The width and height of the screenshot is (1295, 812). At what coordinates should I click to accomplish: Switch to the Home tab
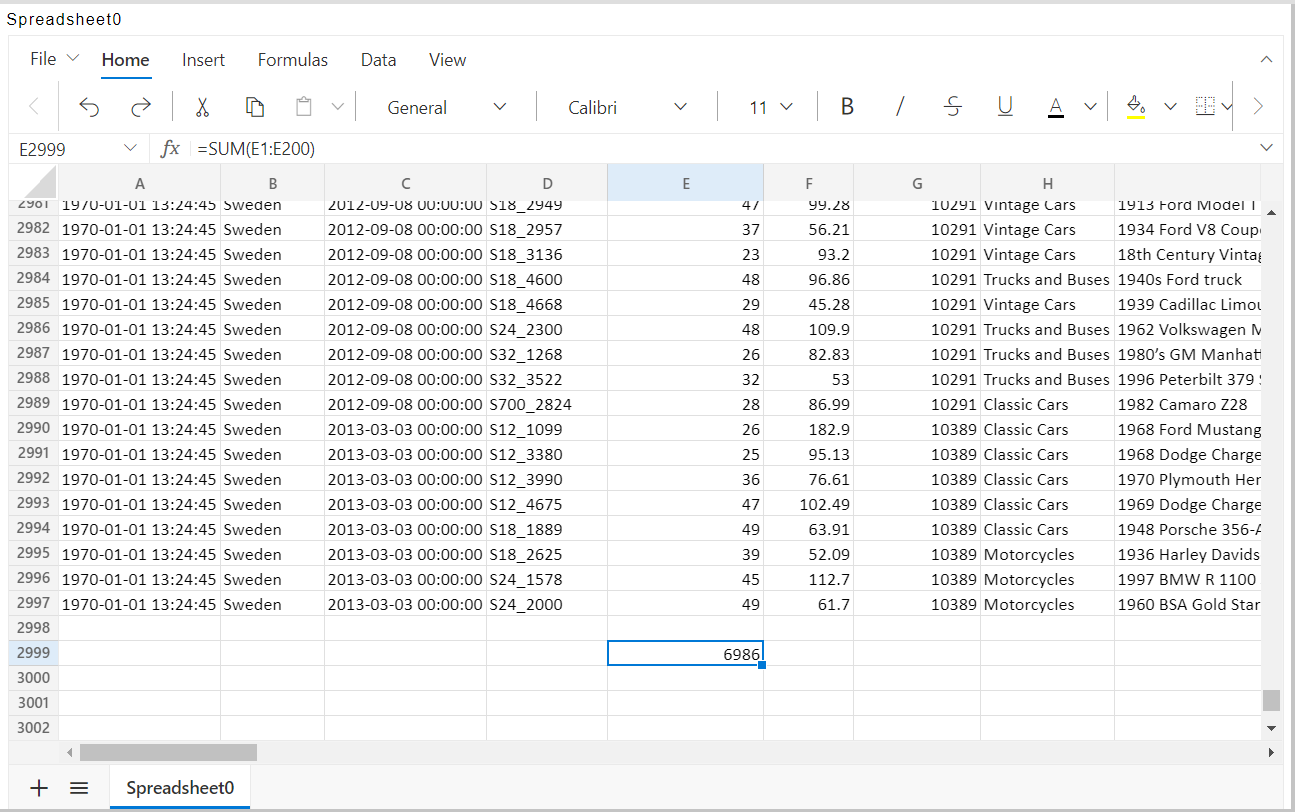point(126,60)
